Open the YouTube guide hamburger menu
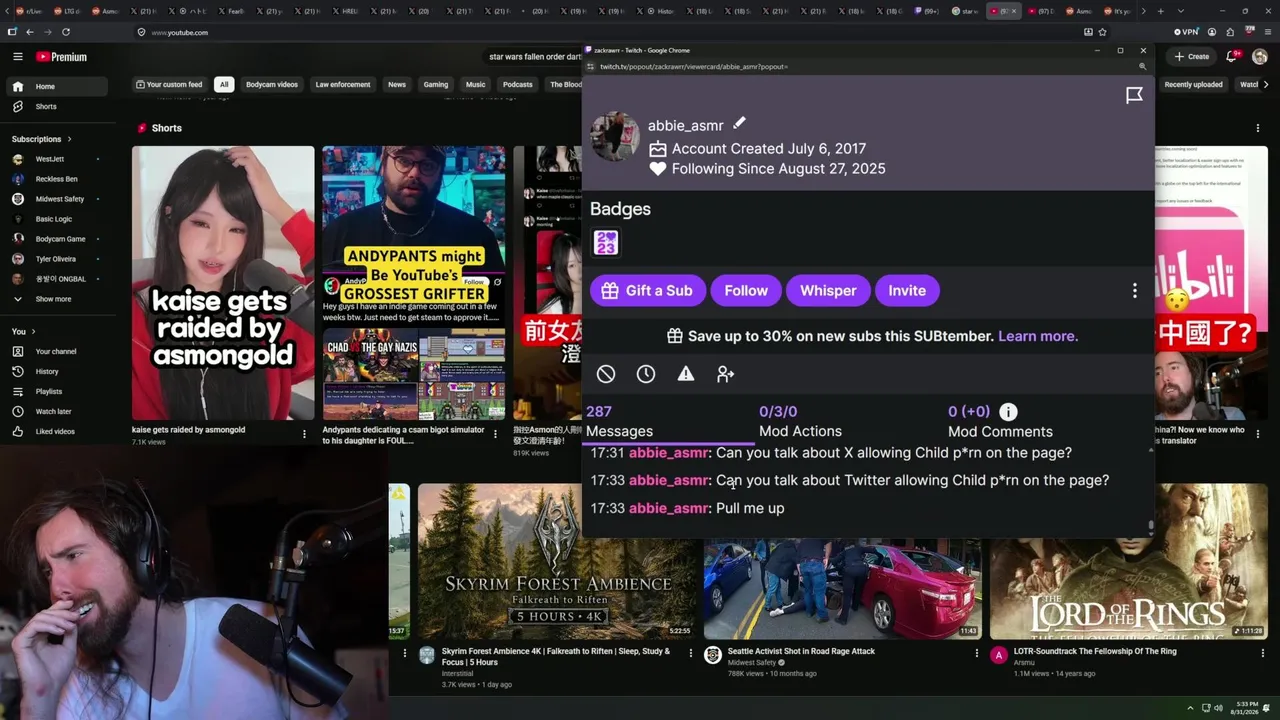 click(x=17, y=57)
